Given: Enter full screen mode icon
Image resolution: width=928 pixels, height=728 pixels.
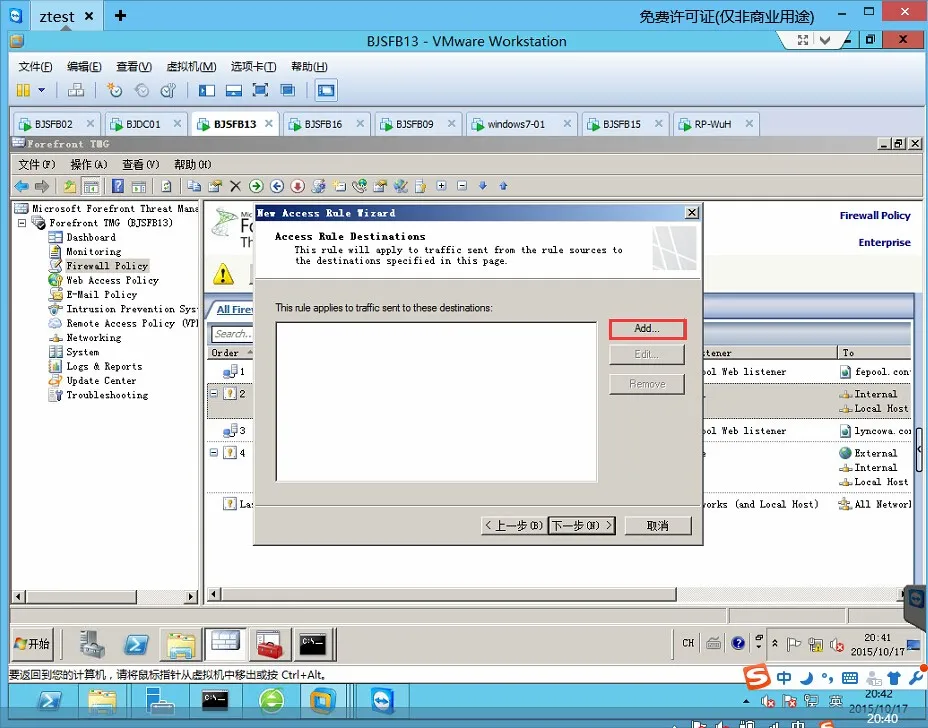Looking at the screenshot, I should 260,90.
